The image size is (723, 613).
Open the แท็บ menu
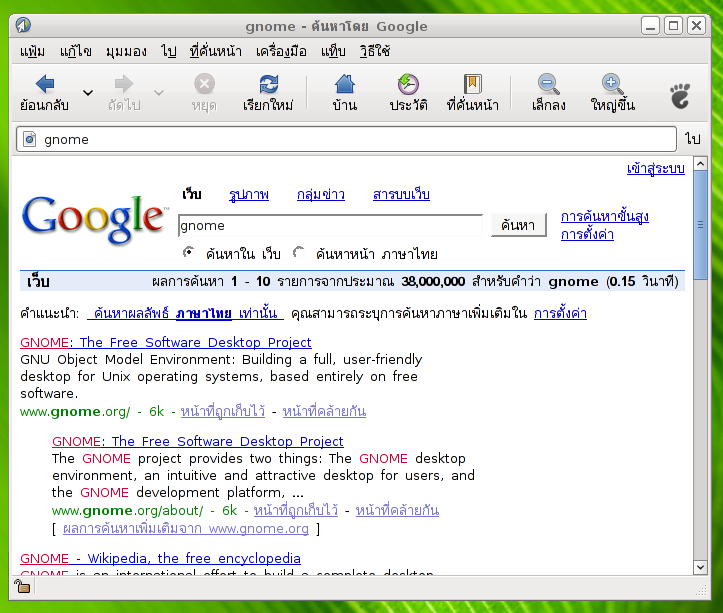(333, 51)
